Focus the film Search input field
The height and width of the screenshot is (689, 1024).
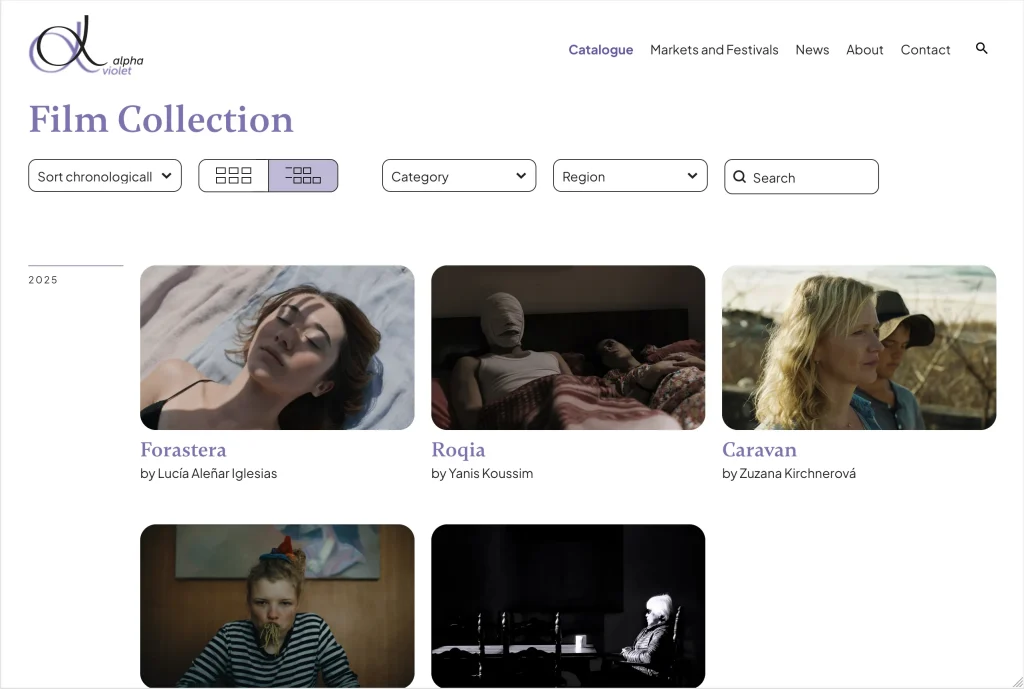[x=801, y=177]
